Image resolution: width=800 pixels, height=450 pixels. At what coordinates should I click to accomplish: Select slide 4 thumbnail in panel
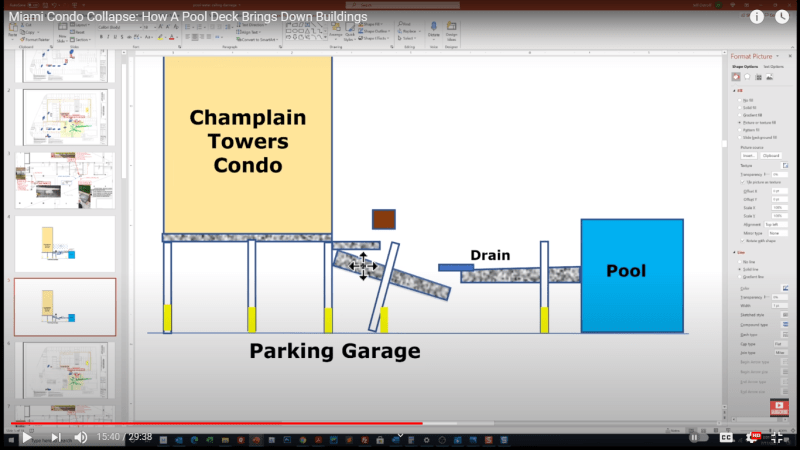click(x=65, y=244)
